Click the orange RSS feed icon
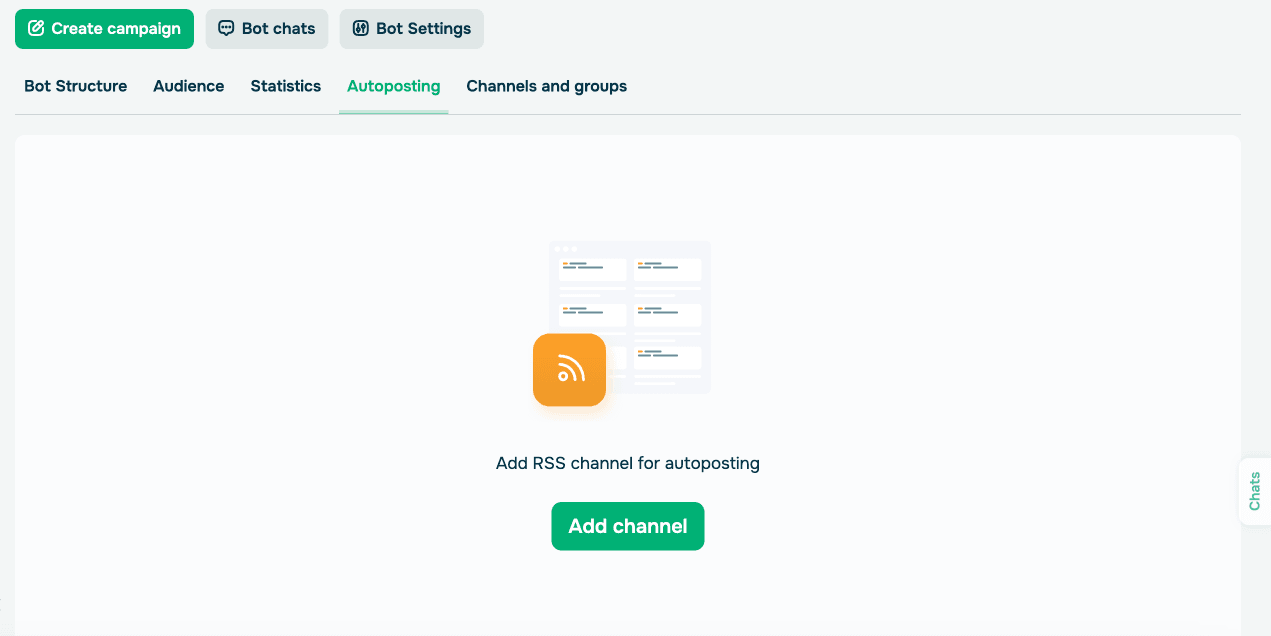Viewport: 1271px width, 636px height. [x=570, y=370]
